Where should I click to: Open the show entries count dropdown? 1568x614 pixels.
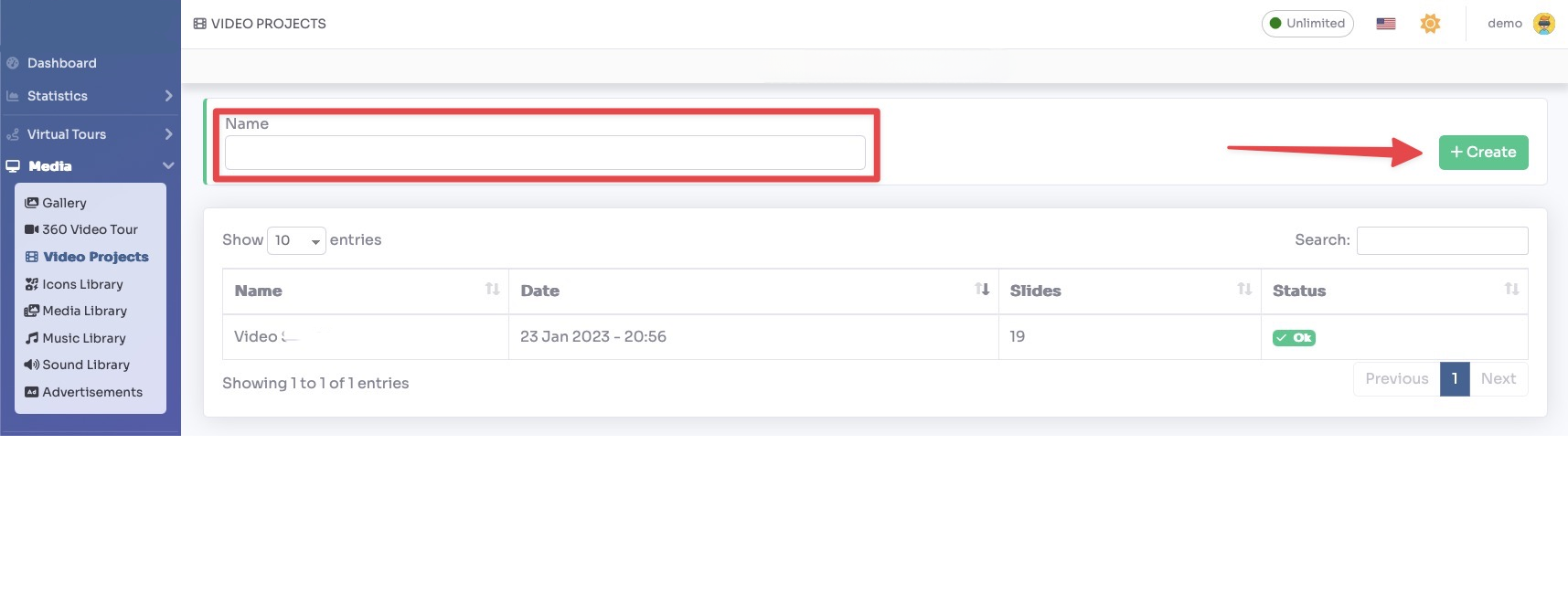pyautogui.click(x=296, y=240)
